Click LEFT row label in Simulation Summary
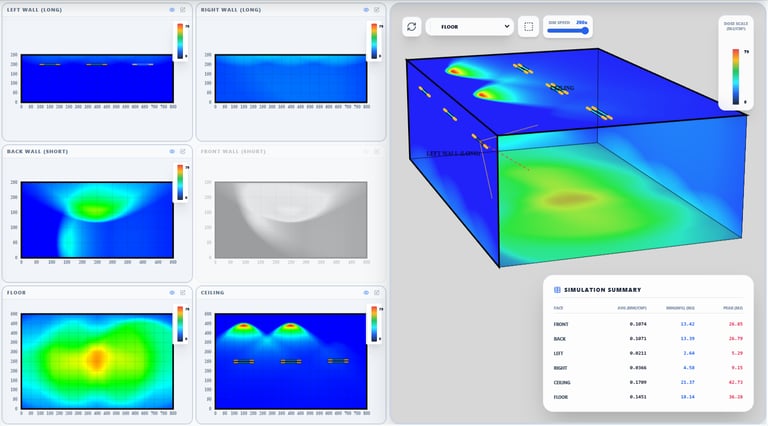Screen dimensions: 768x426 (558, 353)
